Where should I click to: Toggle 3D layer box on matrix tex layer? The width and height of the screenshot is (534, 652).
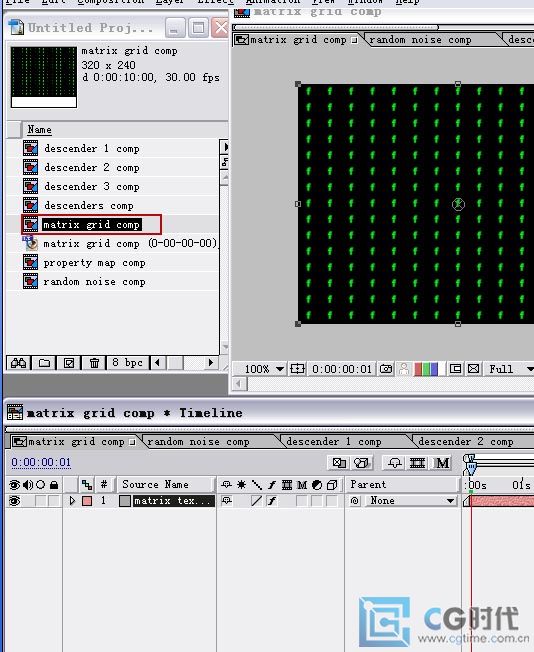(331, 501)
